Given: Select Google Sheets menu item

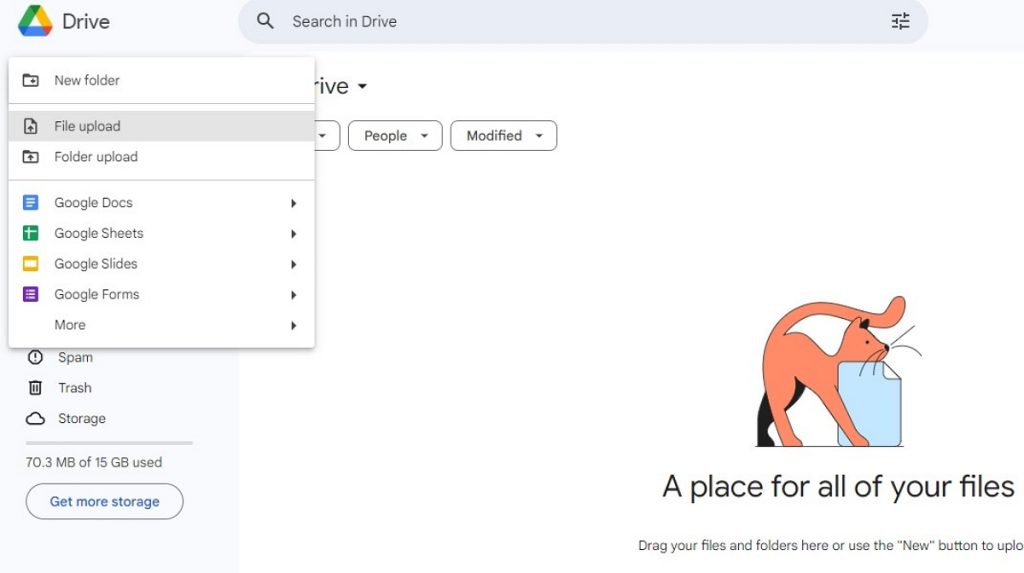Looking at the screenshot, I should [161, 233].
